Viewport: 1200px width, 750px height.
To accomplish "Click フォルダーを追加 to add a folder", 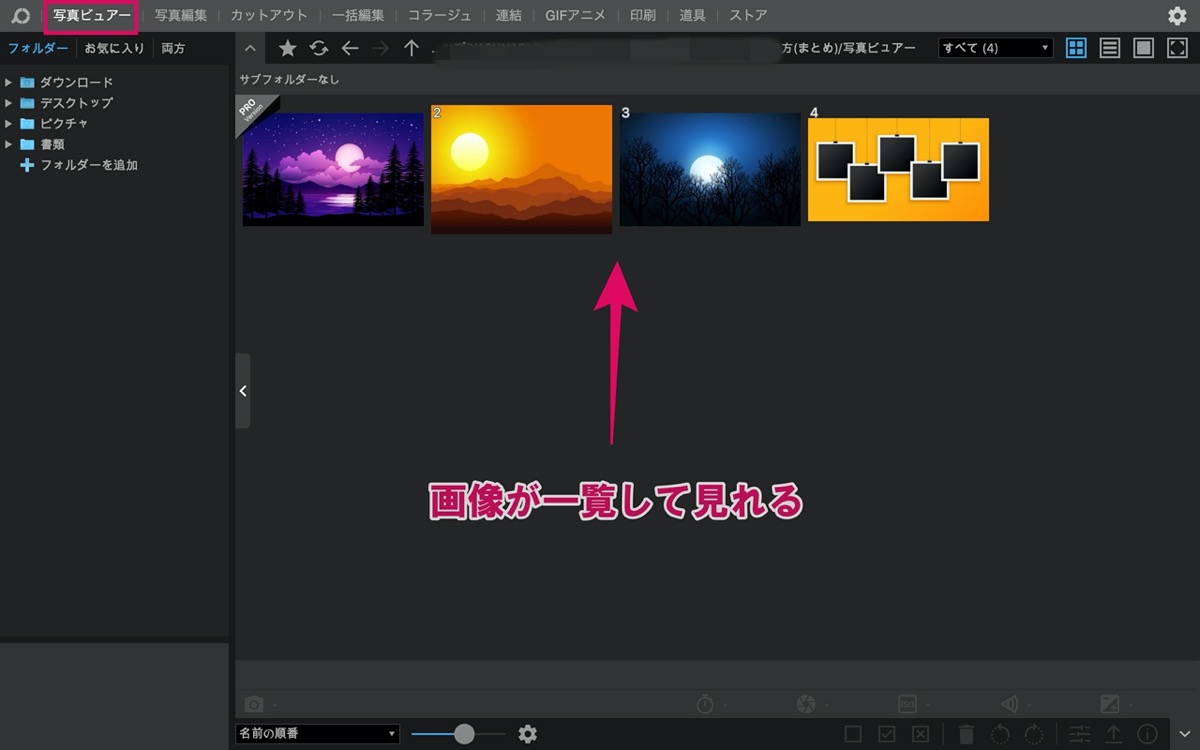I will click(x=89, y=165).
